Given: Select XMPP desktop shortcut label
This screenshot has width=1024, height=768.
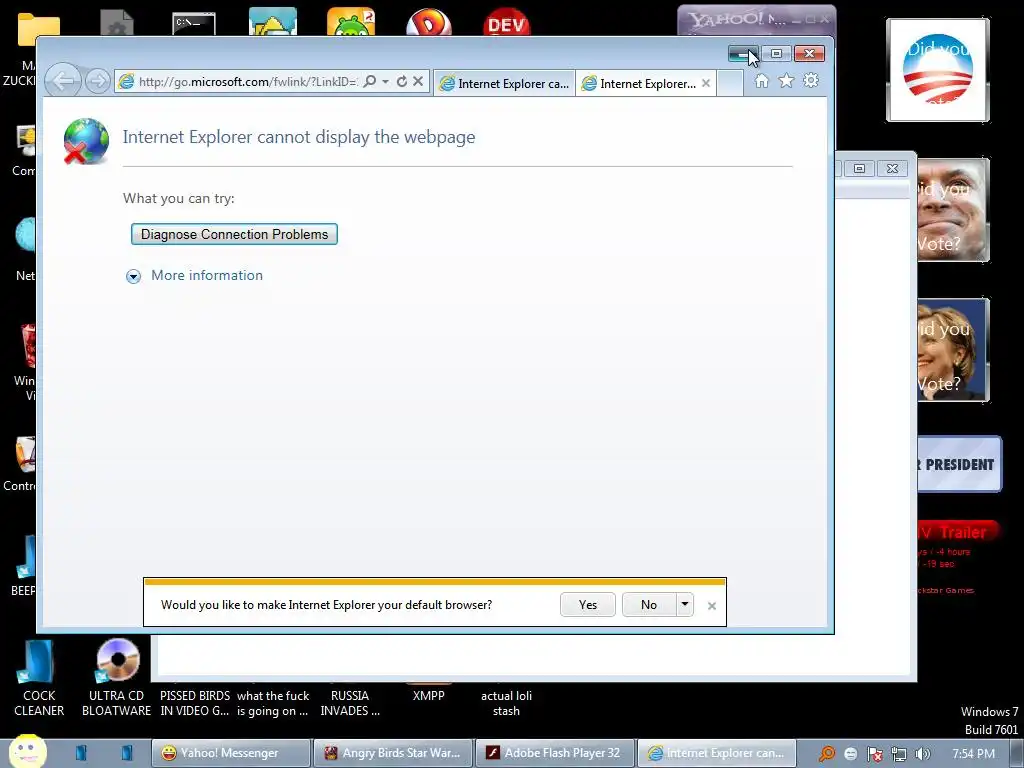Looking at the screenshot, I should click(x=428, y=696).
